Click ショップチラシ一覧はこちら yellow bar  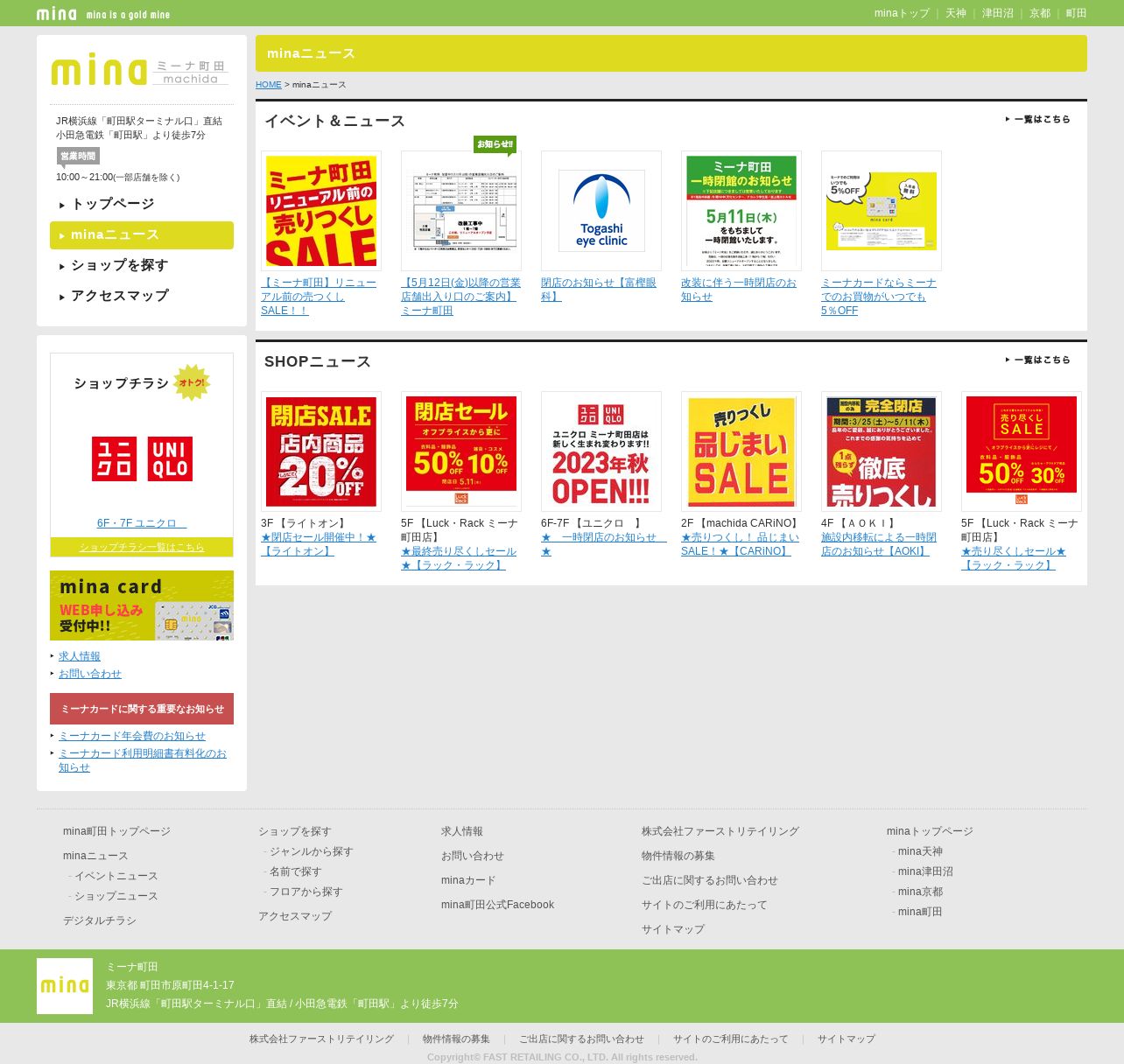point(142,547)
